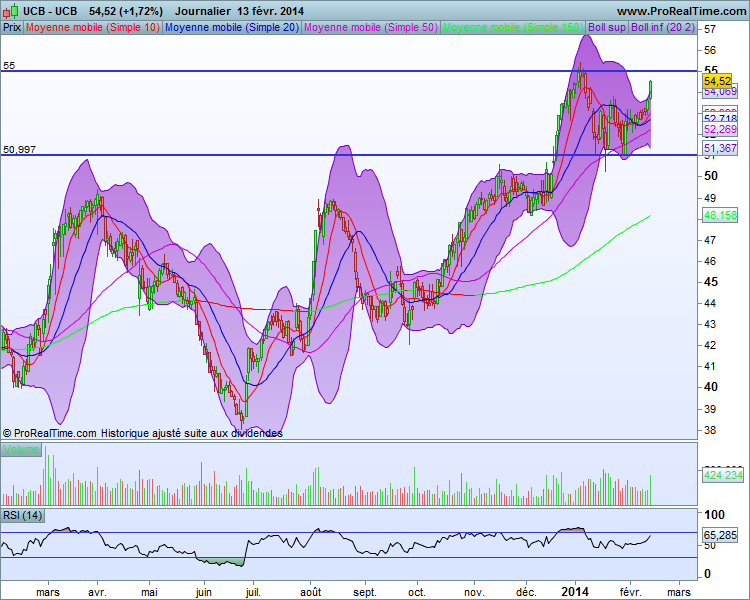Viewport: 750px width, 600px height.
Task: Click the UCB - UCB ticker title
Action: click(50, 11)
